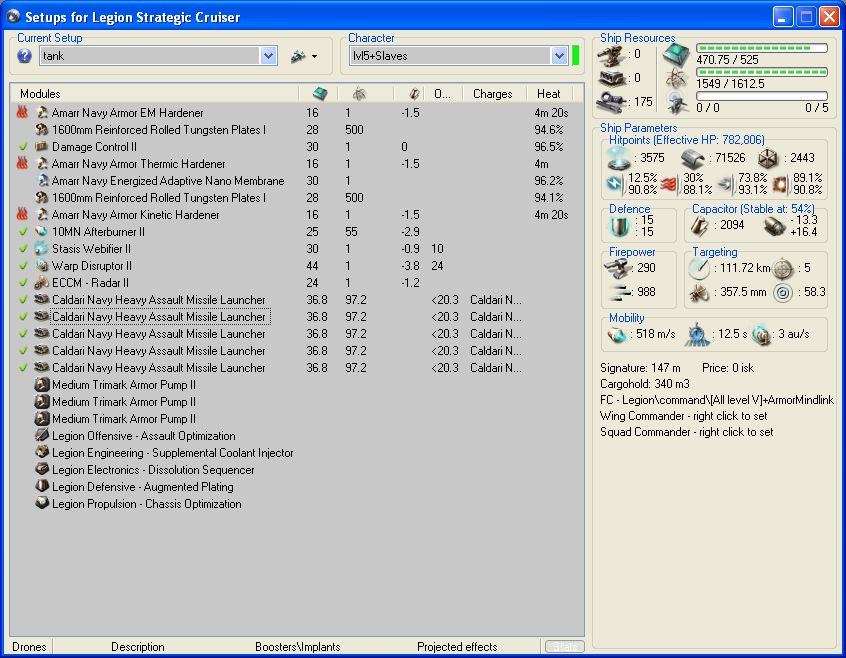
Task: Open the Projected effects tab
Action: pyautogui.click(x=457, y=647)
